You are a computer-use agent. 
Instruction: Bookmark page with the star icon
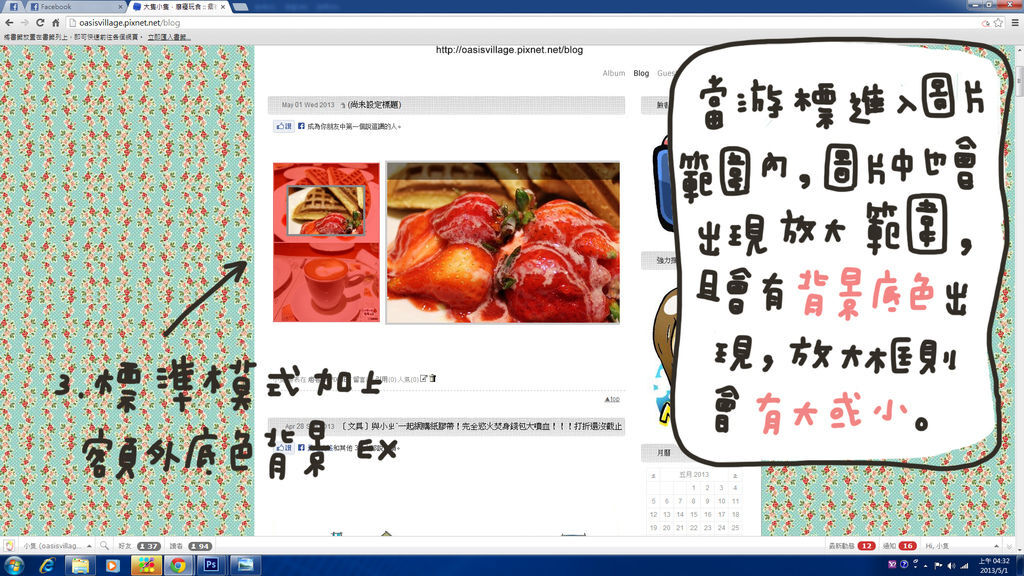click(x=998, y=22)
